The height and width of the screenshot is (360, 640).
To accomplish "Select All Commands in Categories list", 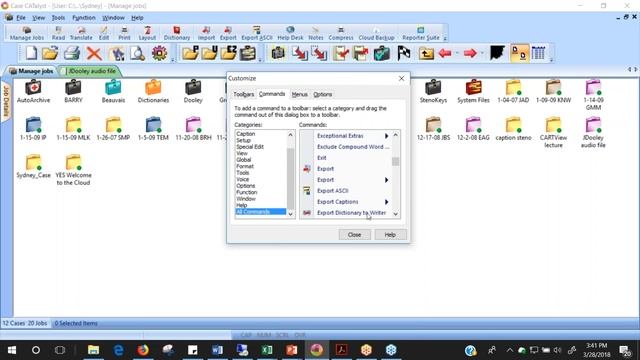I will [261, 211].
